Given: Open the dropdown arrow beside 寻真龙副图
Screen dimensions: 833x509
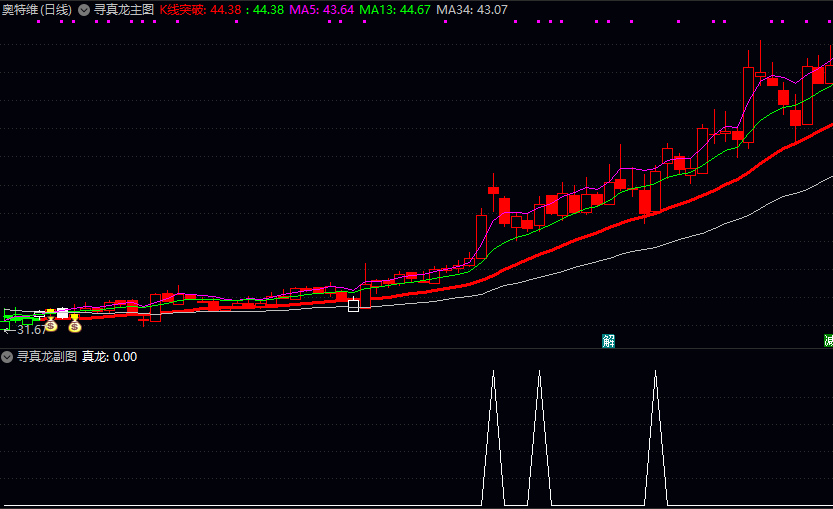Looking at the screenshot, I should point(7,357).
